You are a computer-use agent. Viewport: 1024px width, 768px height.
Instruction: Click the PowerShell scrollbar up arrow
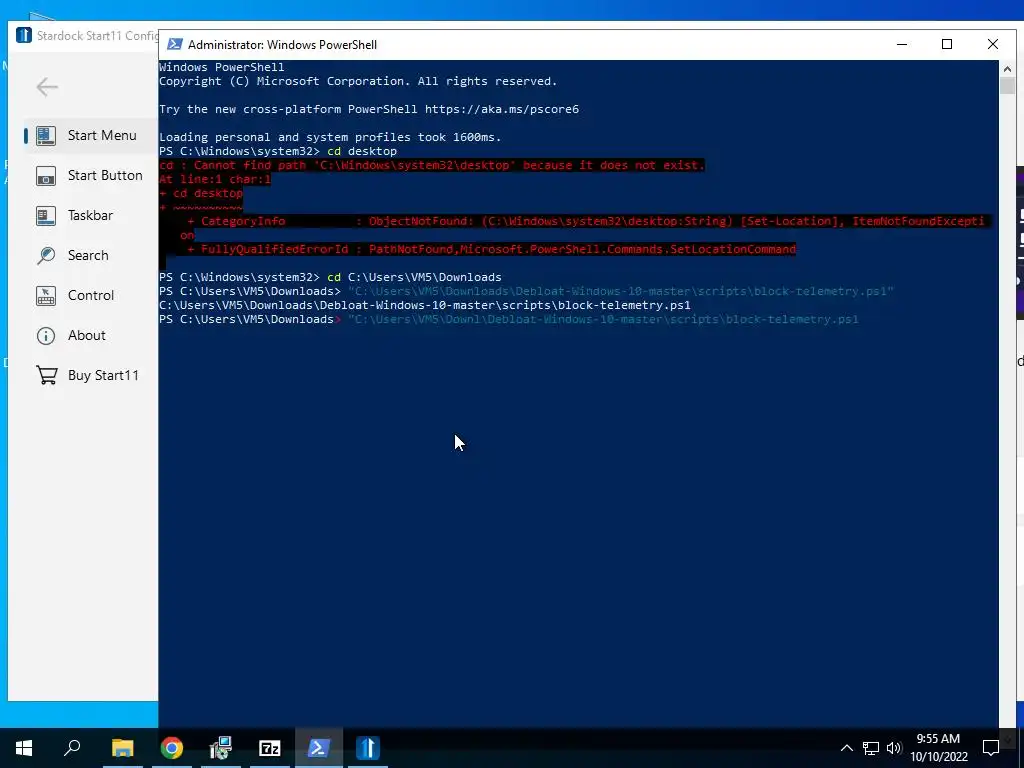click(1007, 69)
